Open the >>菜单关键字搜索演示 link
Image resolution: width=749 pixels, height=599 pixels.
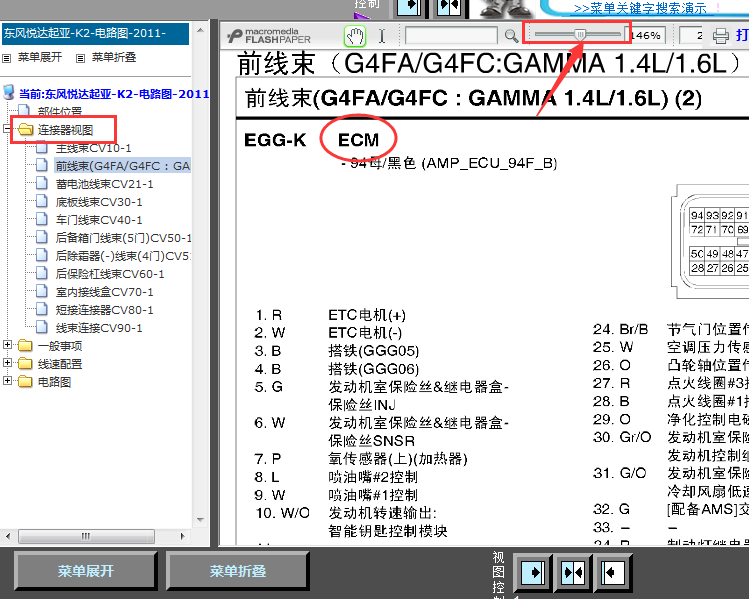[x=640, y=8]
